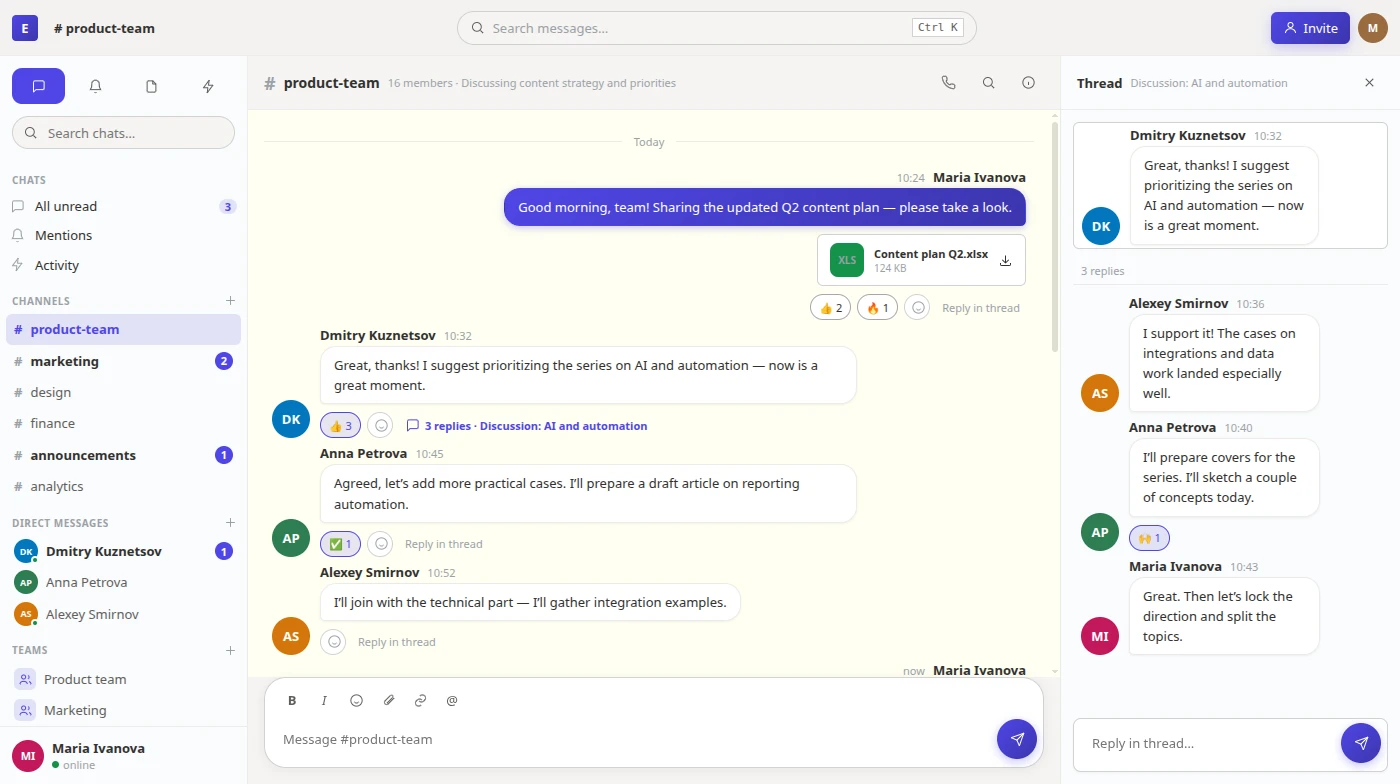
Task: Add reaction to Dmitry Kuznetsov's message
Action: click(x=380, y=426)
